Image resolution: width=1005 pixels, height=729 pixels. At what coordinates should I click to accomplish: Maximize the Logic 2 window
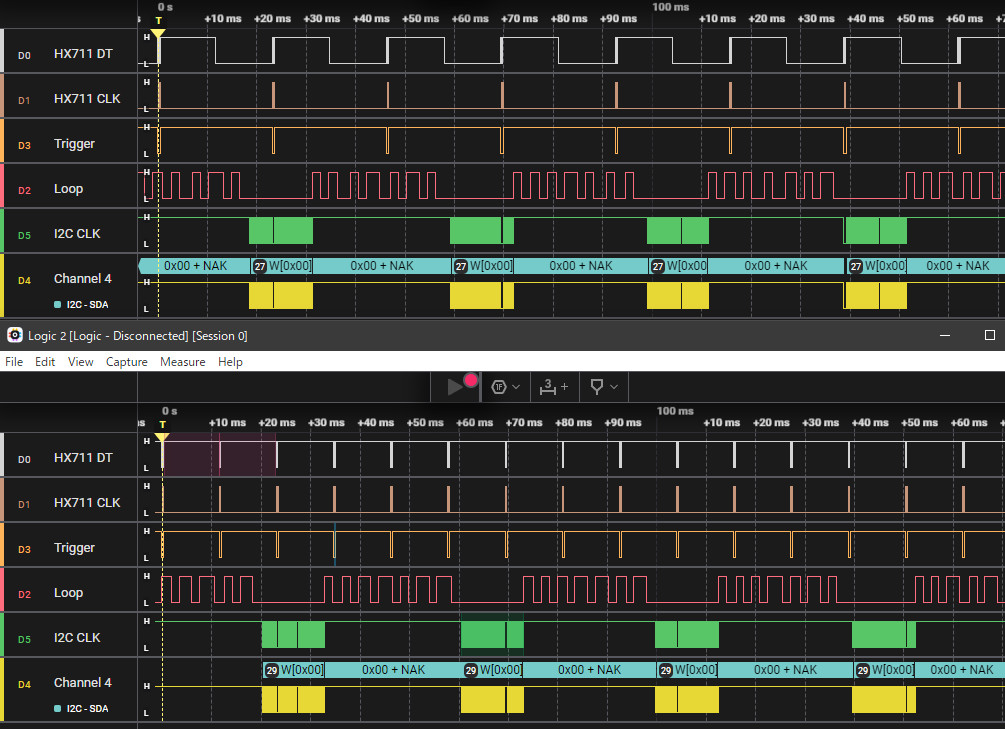[990, 335]
